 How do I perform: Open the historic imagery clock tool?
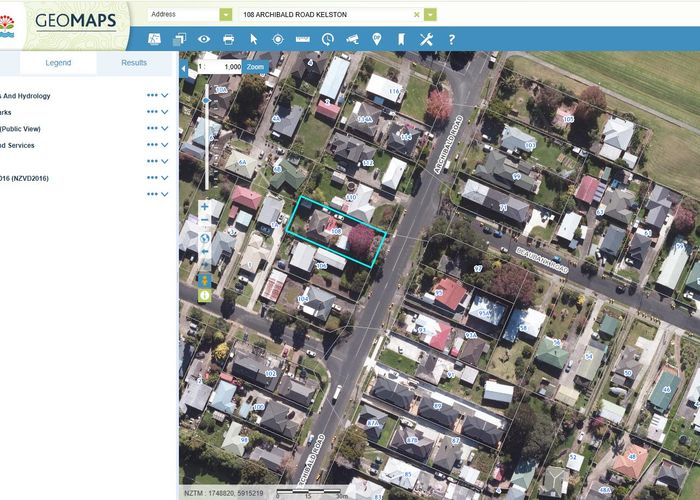pos(327,39)
